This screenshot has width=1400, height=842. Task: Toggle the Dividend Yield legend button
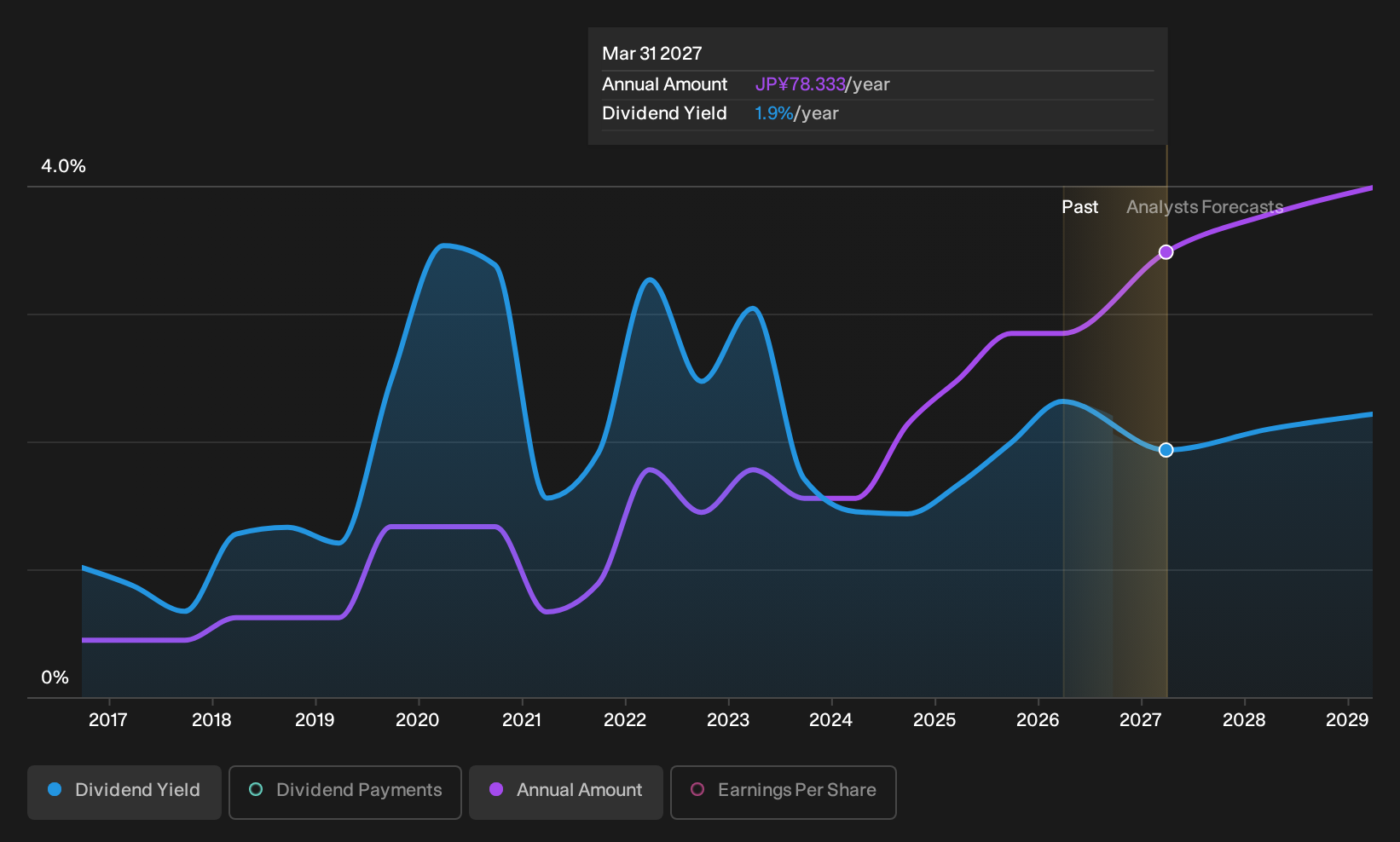pyautogui.click(x=124, y=793)
